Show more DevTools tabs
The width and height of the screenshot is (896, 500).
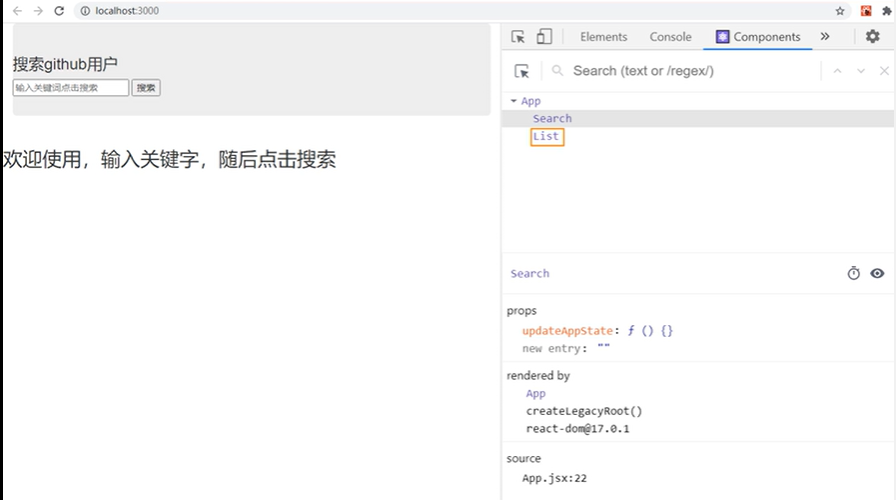pyautogui.click(x=825, y=37)
